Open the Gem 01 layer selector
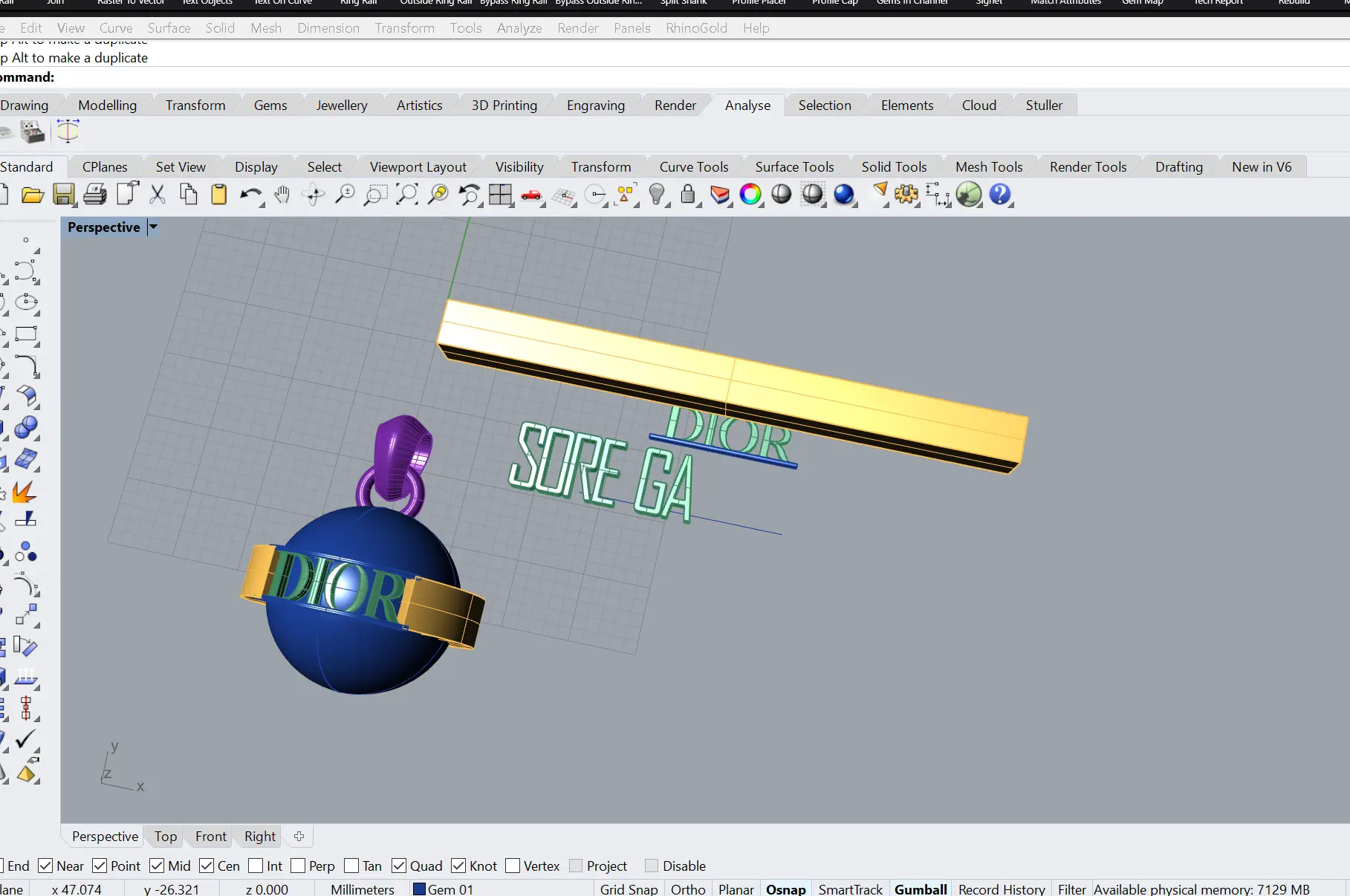Viewport: 1350px width, 896px height. [443, 889]
